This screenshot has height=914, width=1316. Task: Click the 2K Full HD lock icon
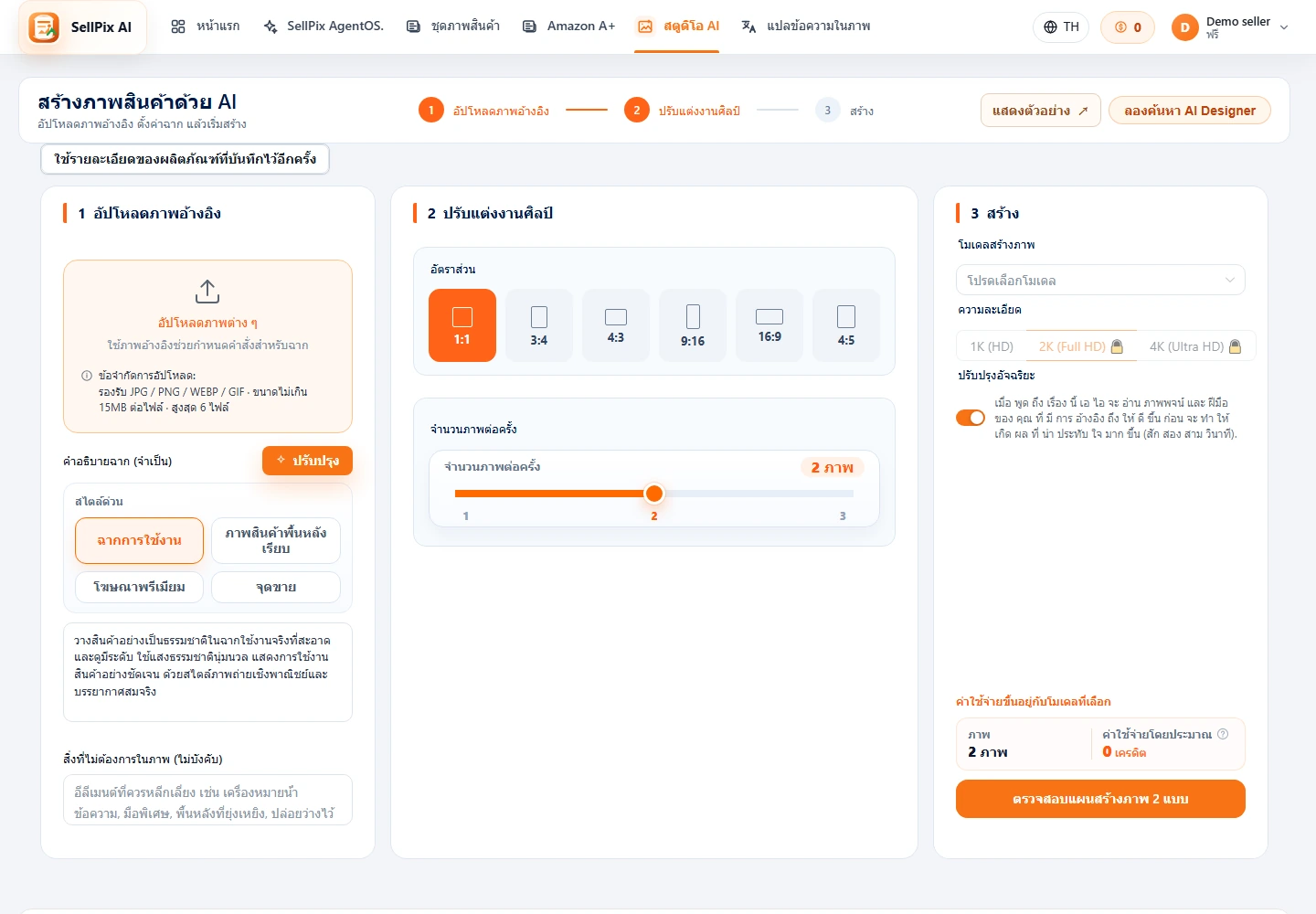point(1117,346)
